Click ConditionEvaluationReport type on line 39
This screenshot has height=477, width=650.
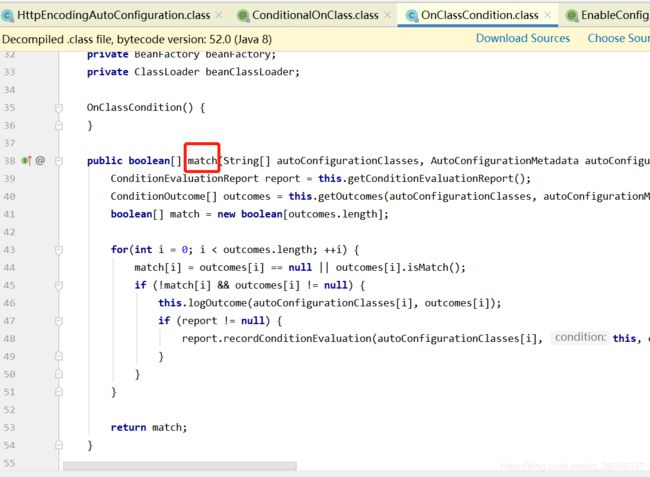tap(184, 179)
